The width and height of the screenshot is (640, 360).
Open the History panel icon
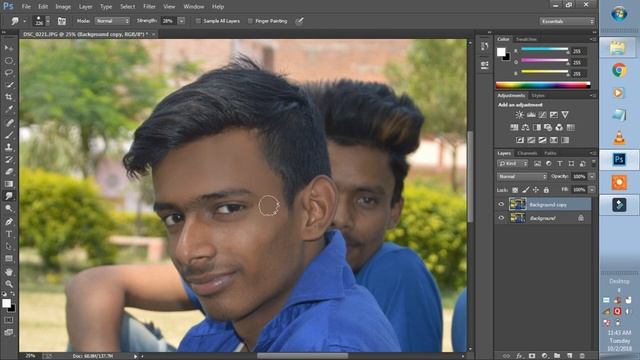click(484, 46)
